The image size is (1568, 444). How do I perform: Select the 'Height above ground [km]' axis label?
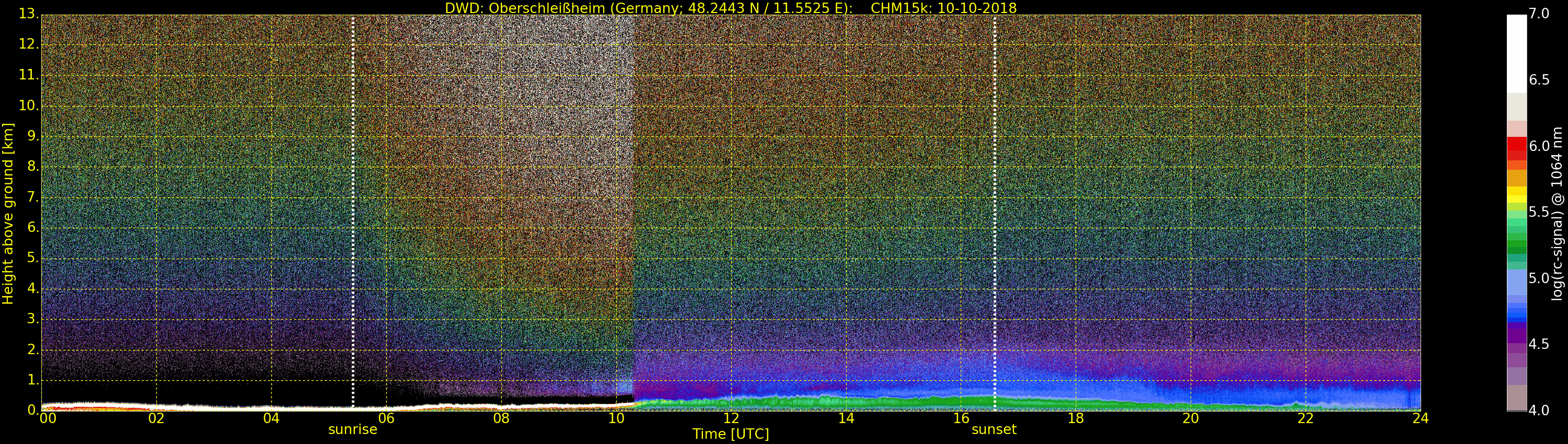8,213
